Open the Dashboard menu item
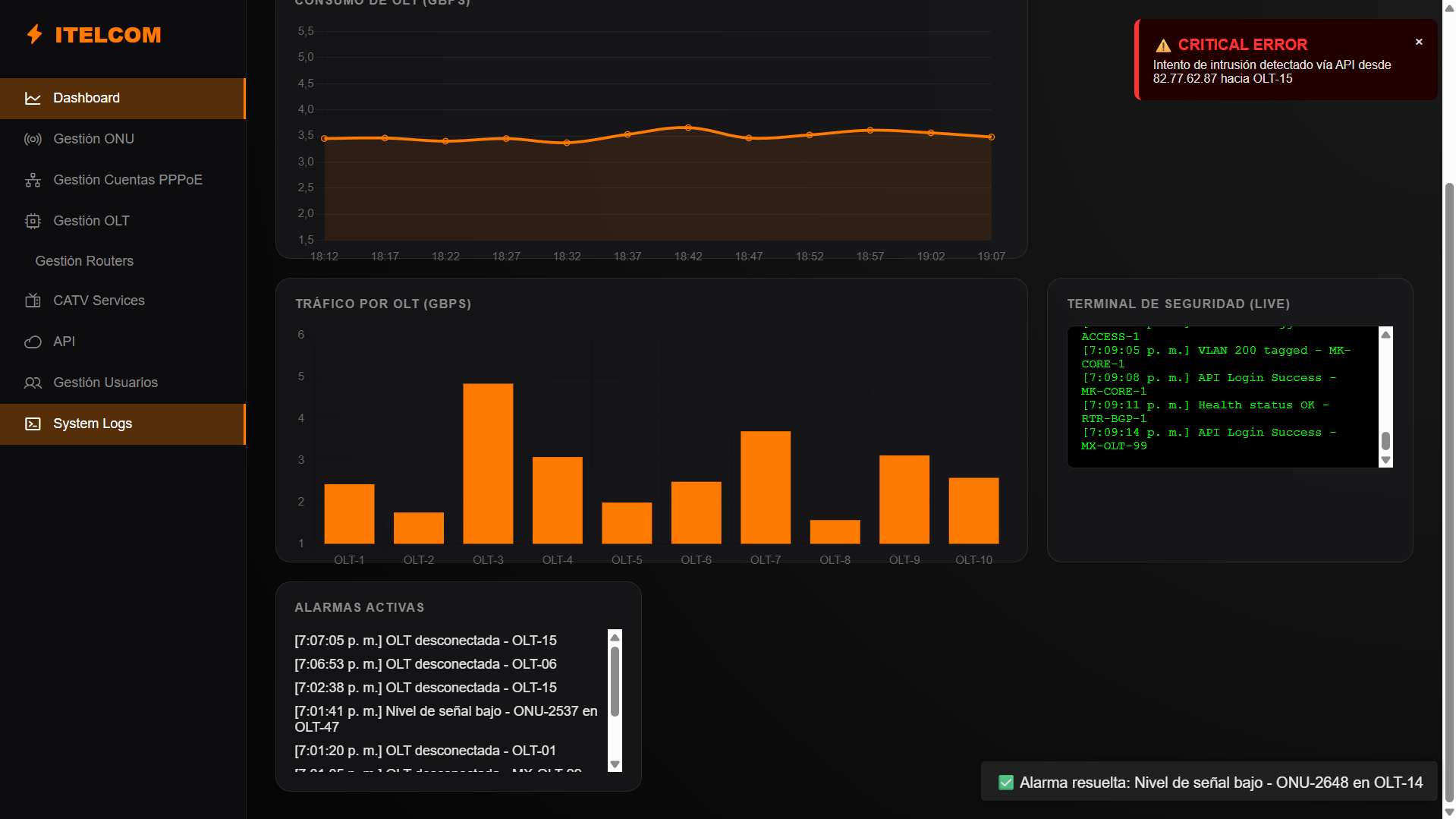Image resolution: width=1456 pixels, height=819 pixels. [x=123, y=99]
